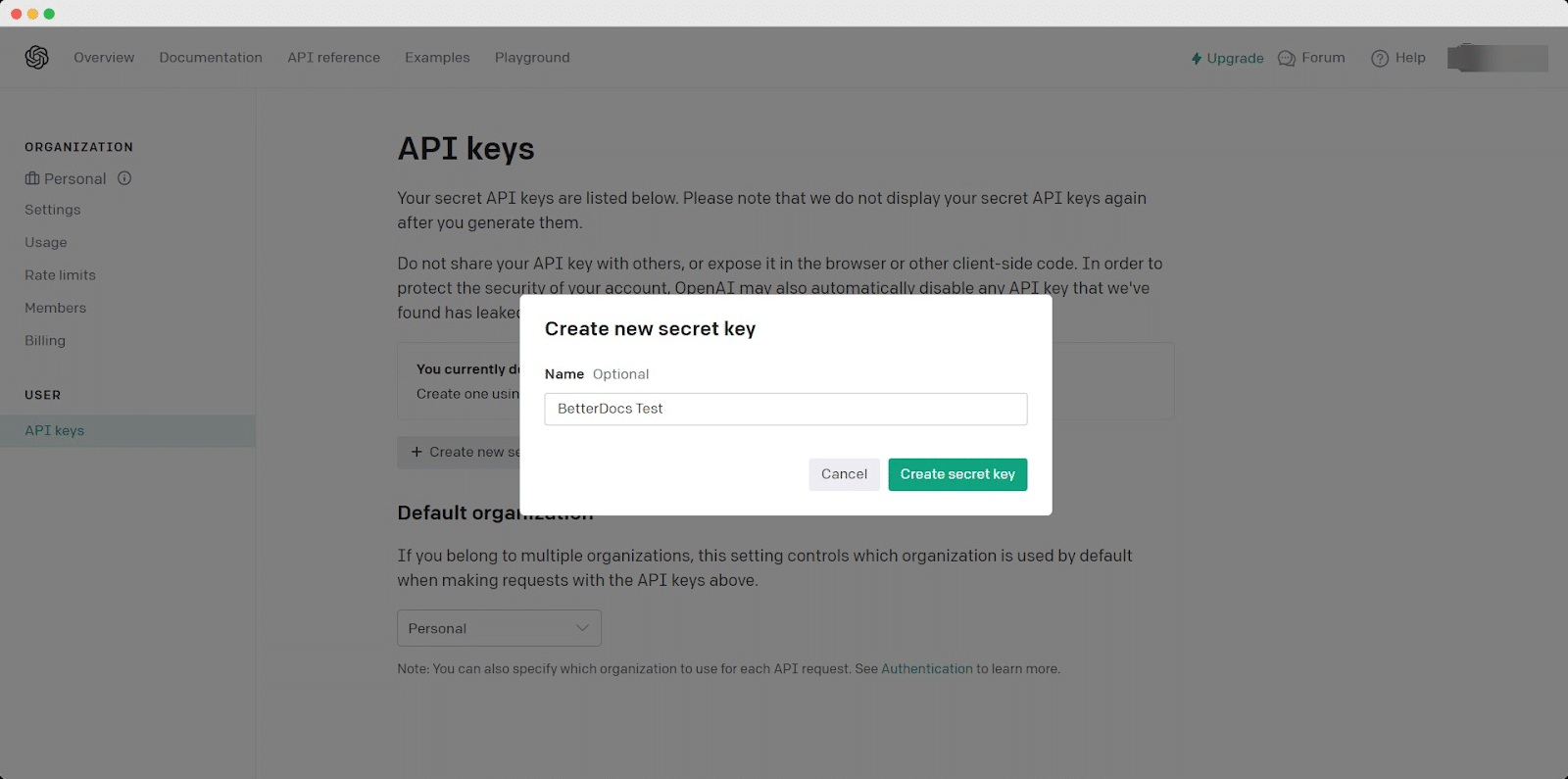Switch to the Documentation tab
This screenshot has width=1568, height=779.
pyautogui.click(x=210, y=57)
